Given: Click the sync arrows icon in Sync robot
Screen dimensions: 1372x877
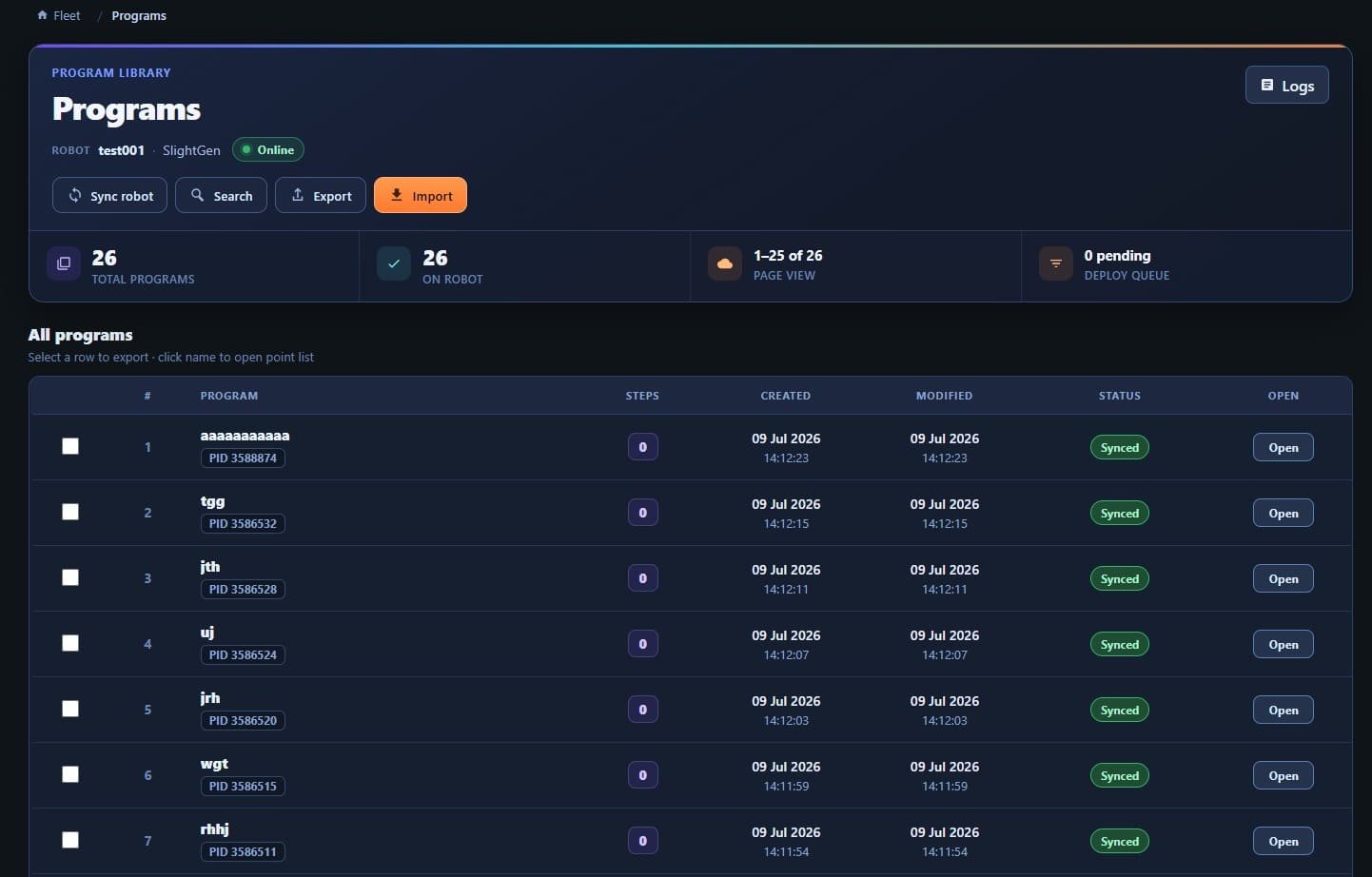Looking at the screenshot, I should pos(74,195).
